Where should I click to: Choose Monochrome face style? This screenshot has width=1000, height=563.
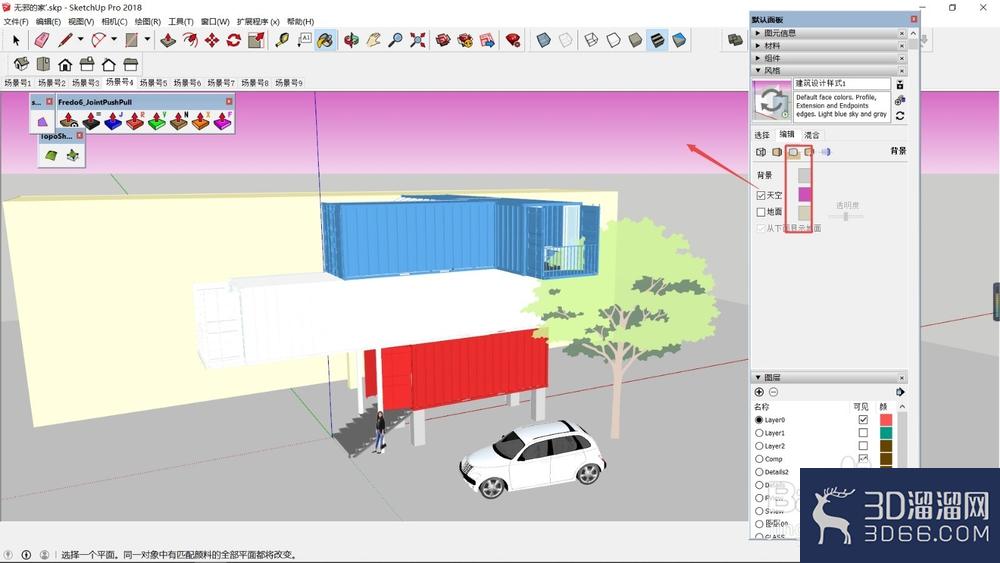click(x=680, y=40)
